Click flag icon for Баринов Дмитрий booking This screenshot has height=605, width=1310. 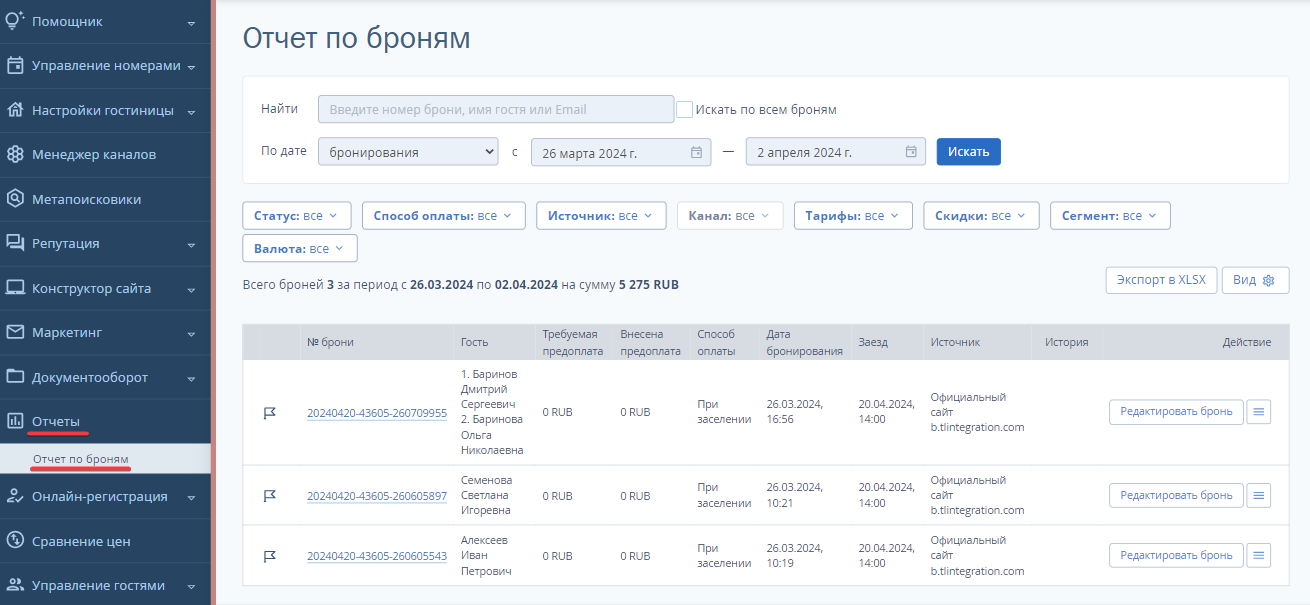tap(270, 413)
